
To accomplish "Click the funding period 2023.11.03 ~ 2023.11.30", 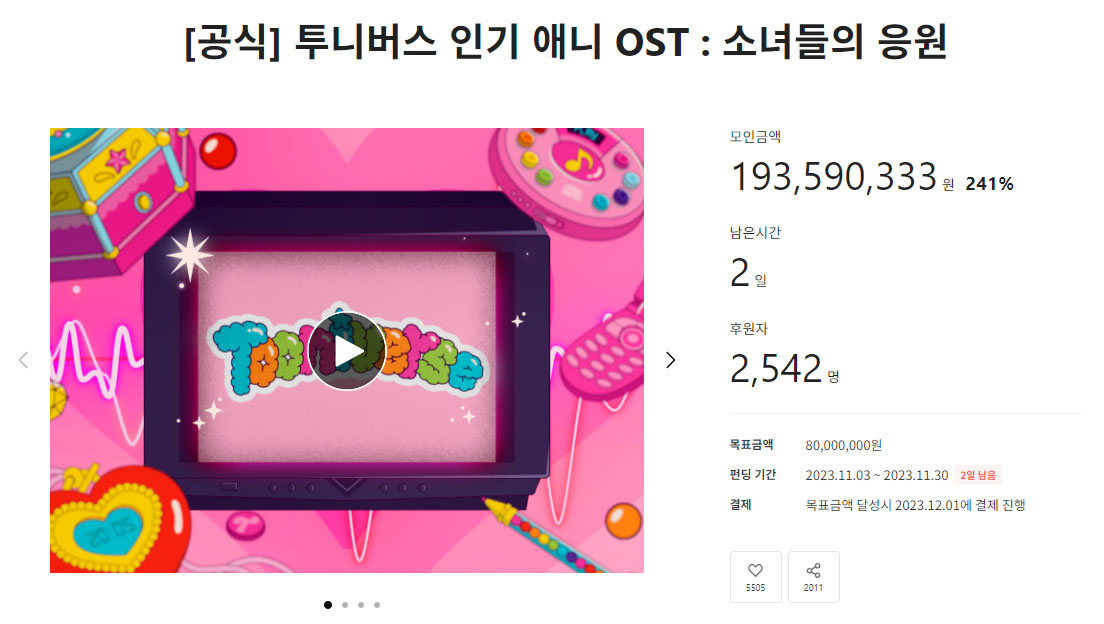I will (877, 475).
